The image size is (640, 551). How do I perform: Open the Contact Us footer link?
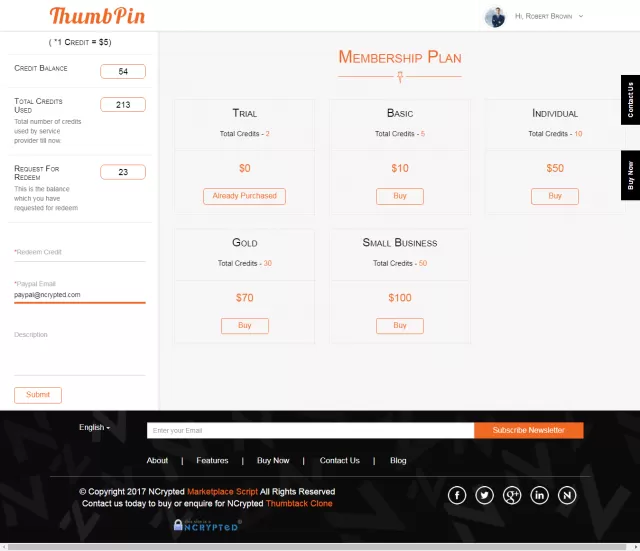tap(340, 460)
